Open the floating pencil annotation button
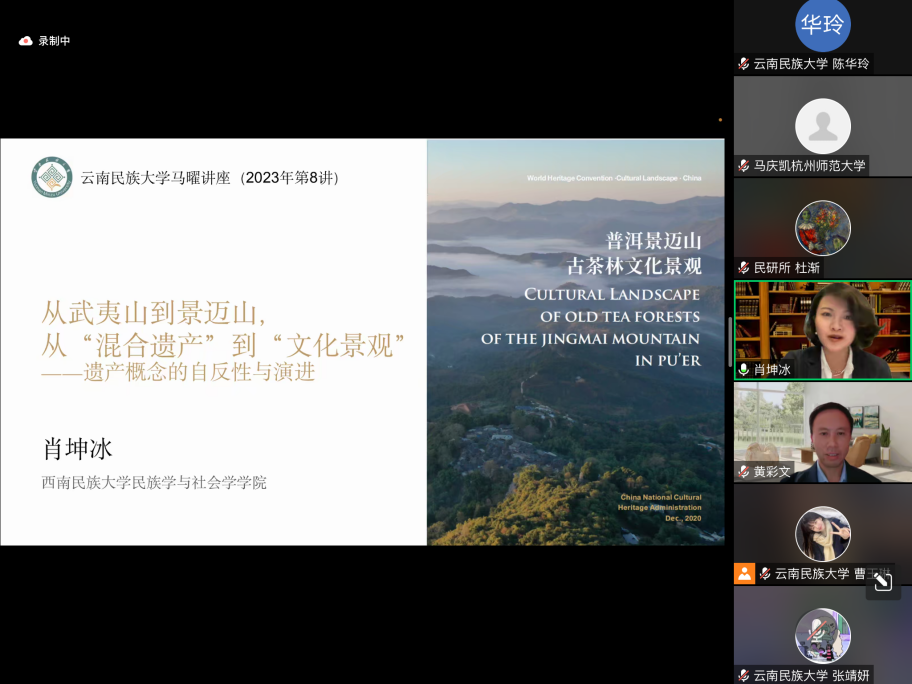The image size is (912, 684). [x=882, y=582]
